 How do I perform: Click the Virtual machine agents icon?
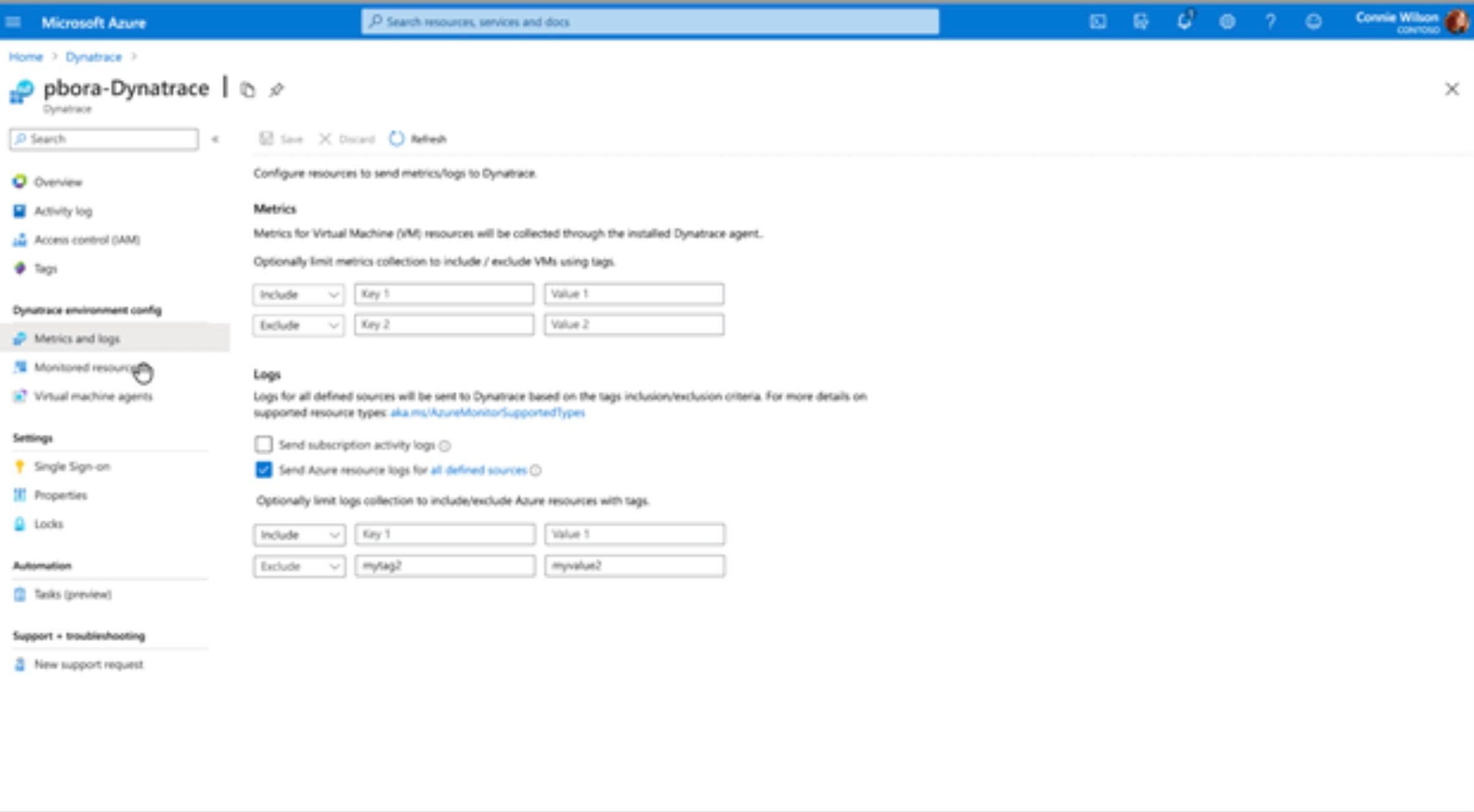click(x=20, y=396)
